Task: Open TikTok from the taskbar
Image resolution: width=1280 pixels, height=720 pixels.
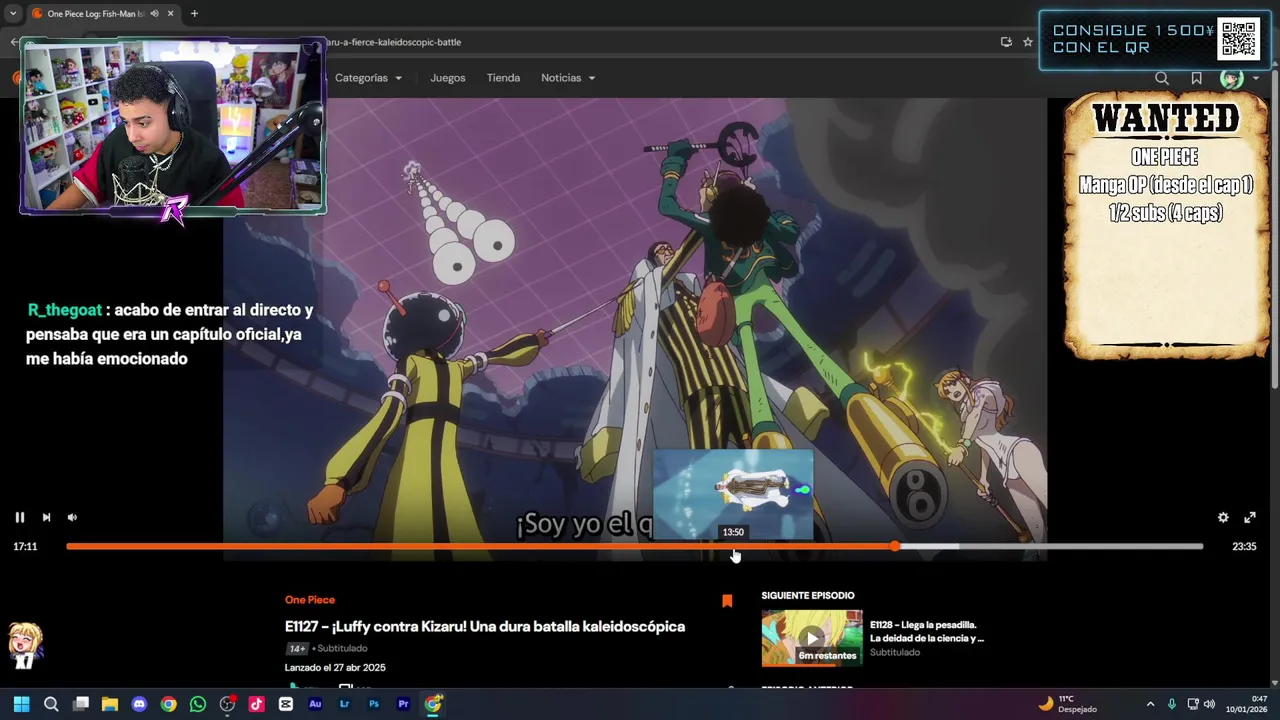Action: click(x=257, y=704)
